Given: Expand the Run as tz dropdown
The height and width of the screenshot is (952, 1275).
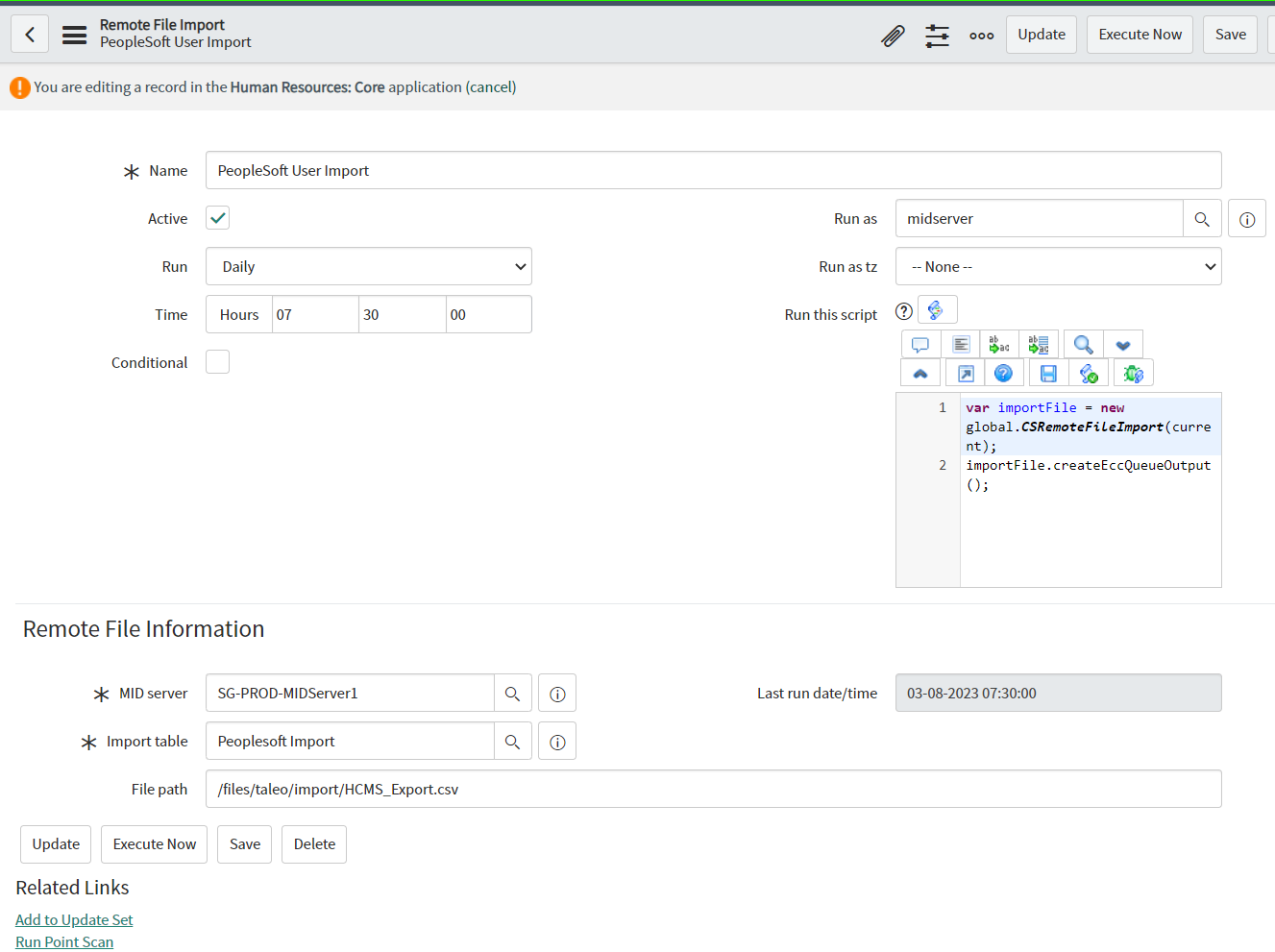Looking at the screenshot, I should (x=1058, y=267).
